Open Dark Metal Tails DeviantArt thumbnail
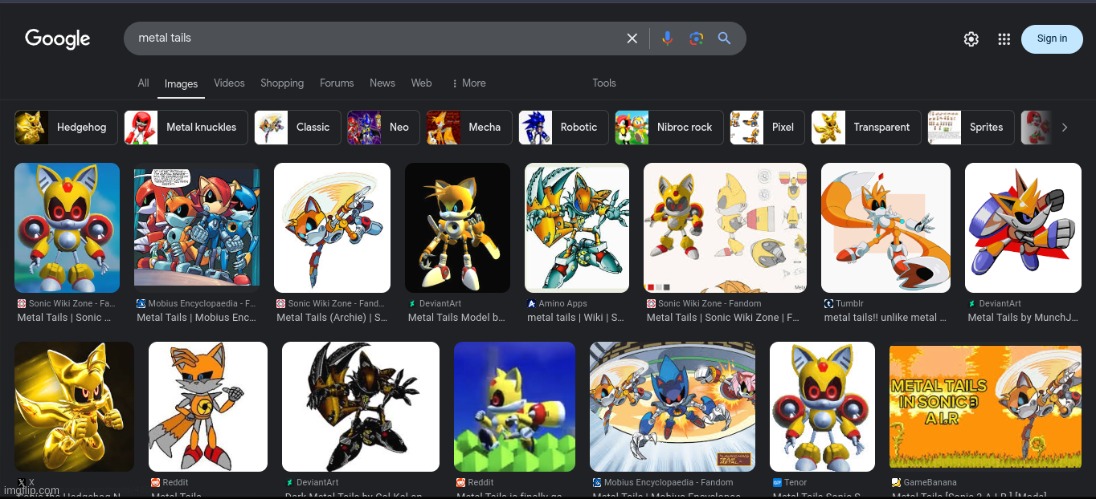This screenshot has height=499, width=1096. click(361, 407)
